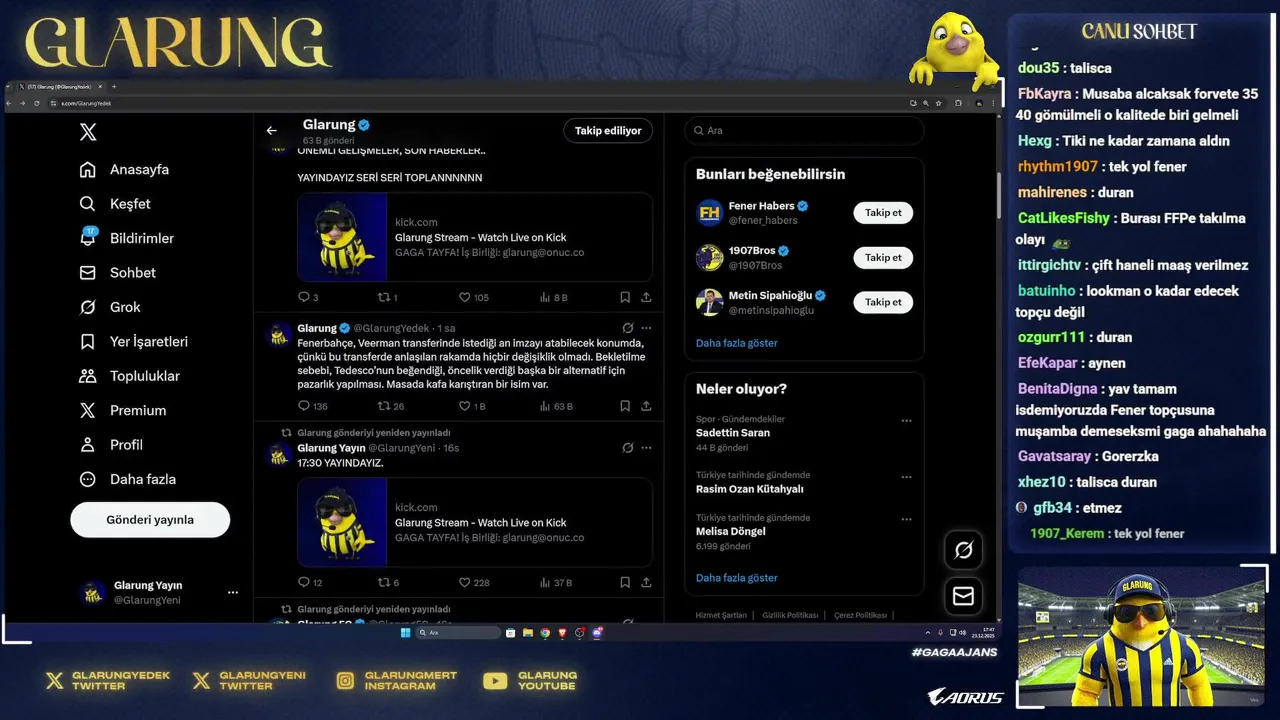Repost the Veerman post with 26 reposts
The image size is (1280, 720).
pos(390,406)
